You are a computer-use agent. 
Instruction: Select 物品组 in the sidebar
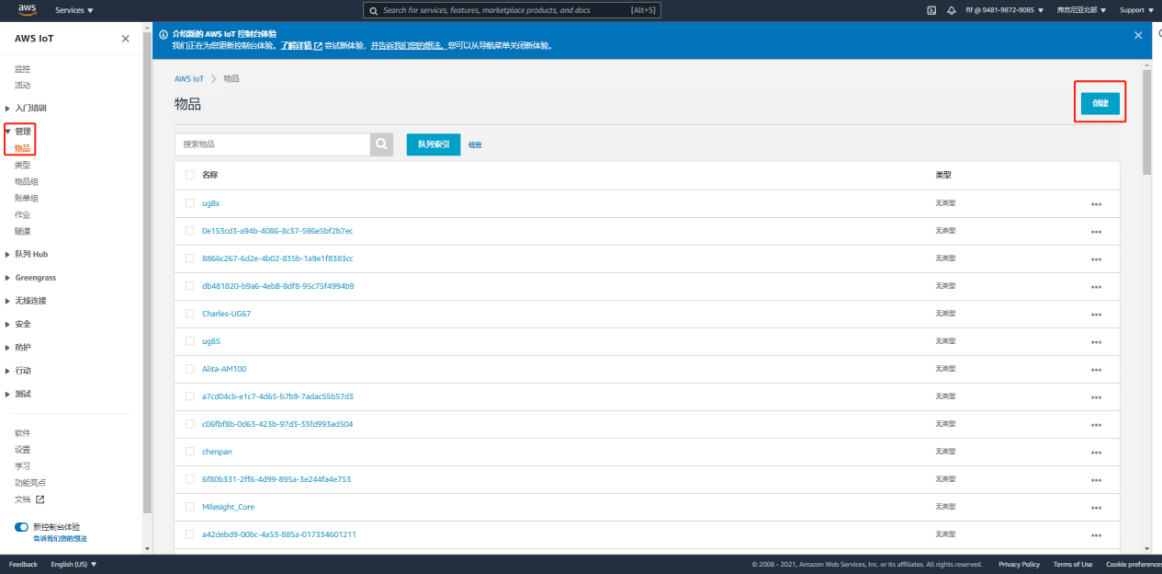click(x=27, y=181)
